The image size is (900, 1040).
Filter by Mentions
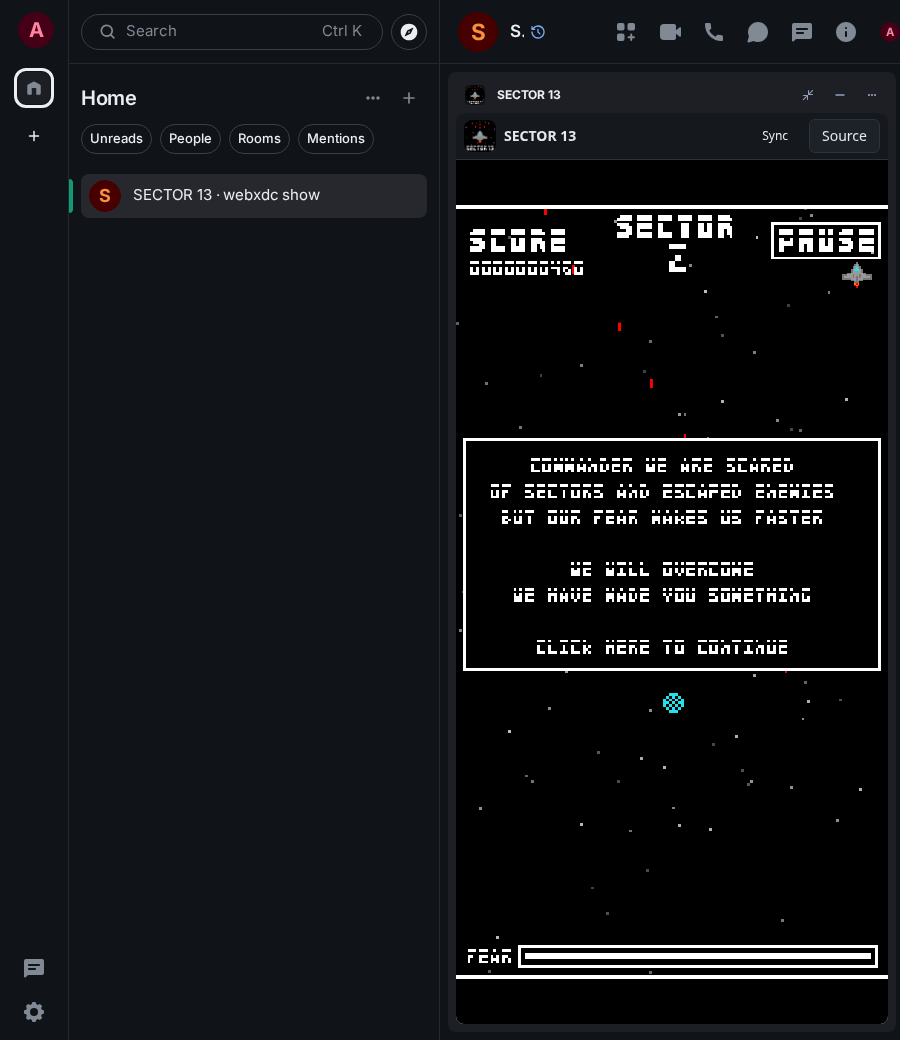coord(336,139)
